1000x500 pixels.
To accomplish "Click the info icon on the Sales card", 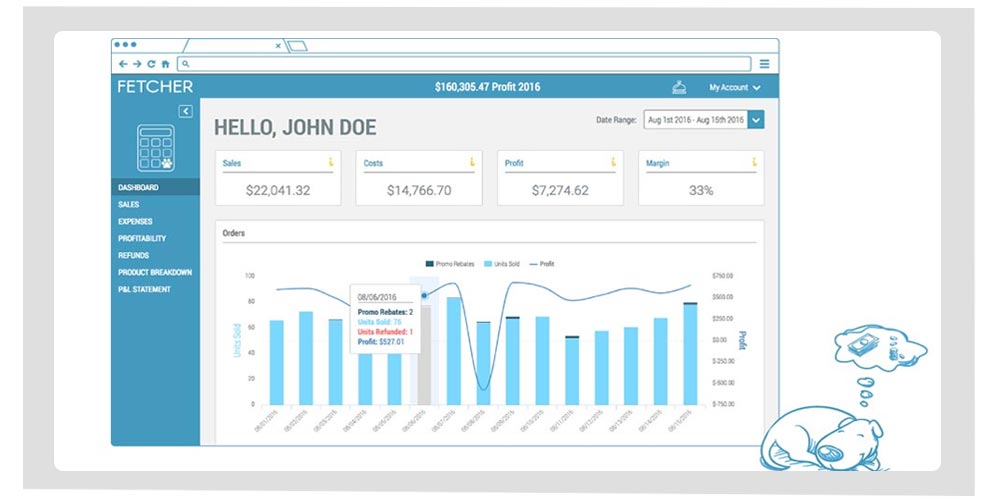I will click(x=329, y=162).
